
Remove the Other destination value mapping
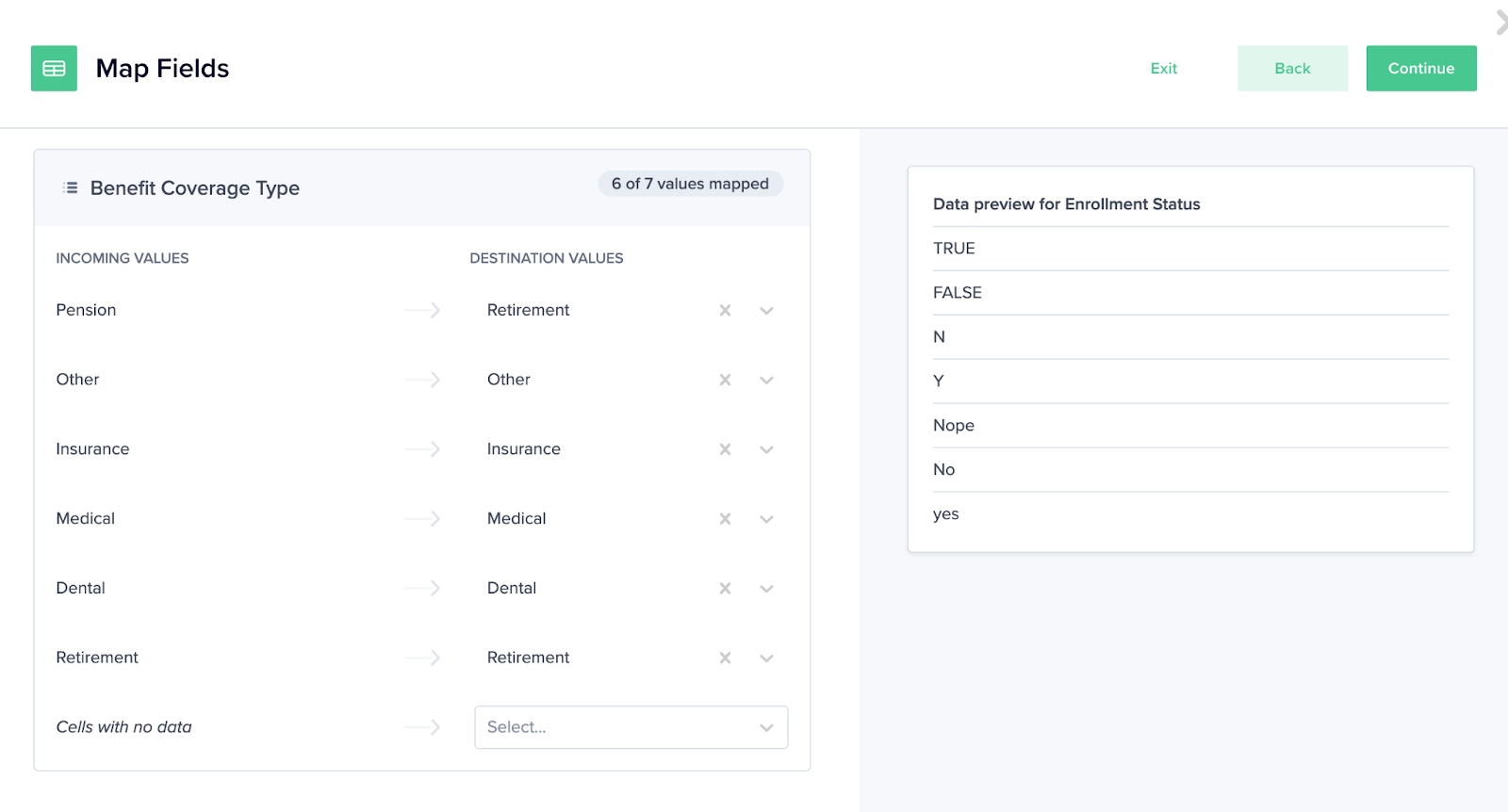[725, 380]
